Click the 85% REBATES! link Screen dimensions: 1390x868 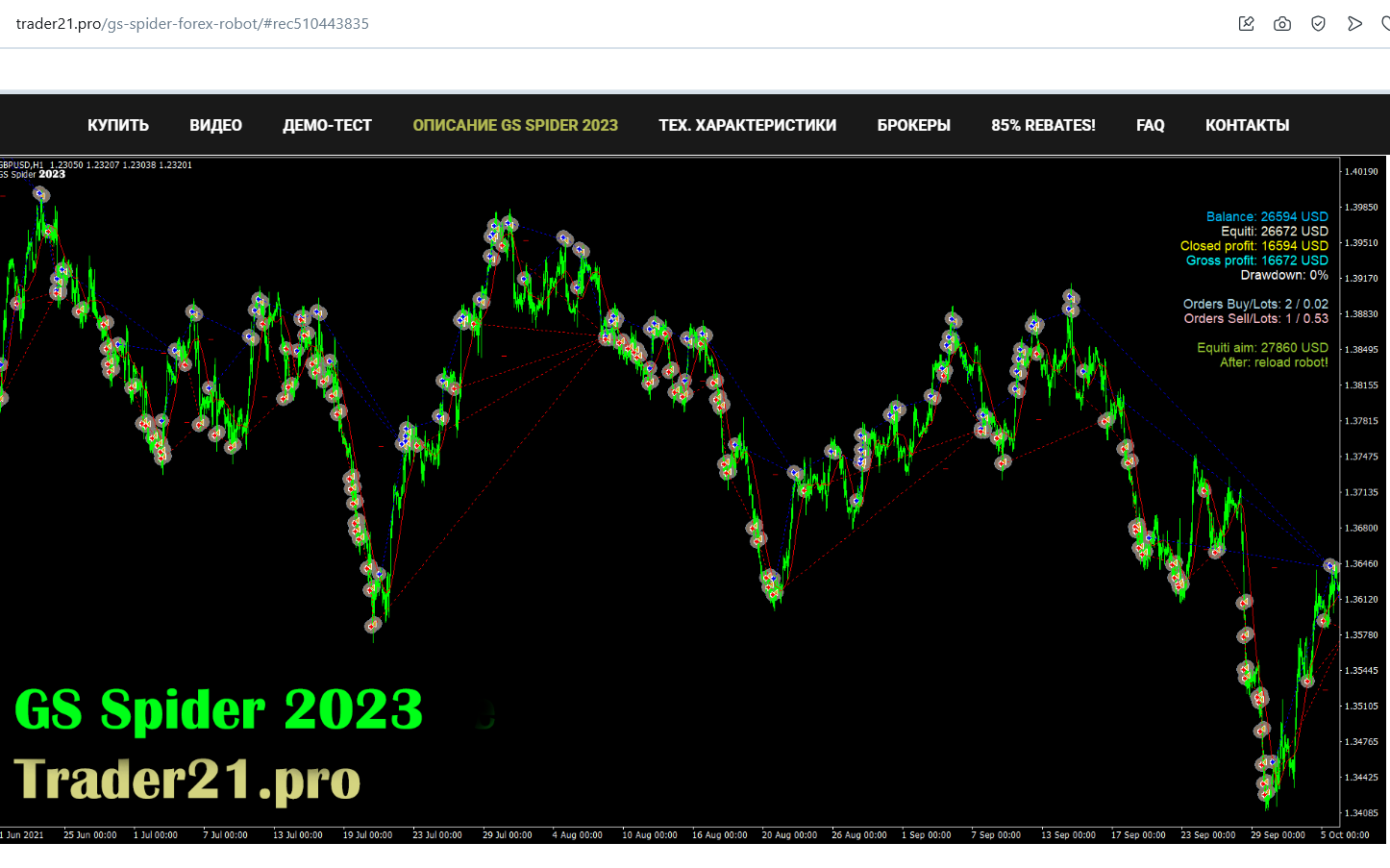coord(1043,125)
